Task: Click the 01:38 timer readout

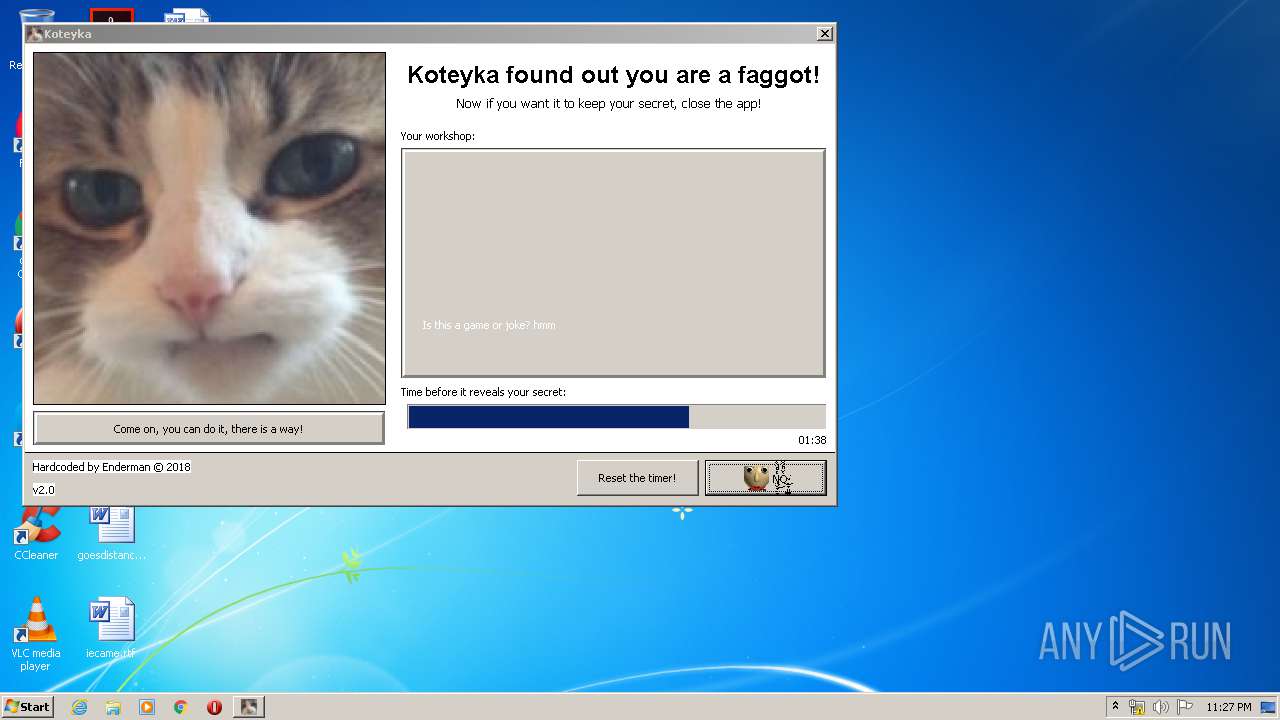Action: [x=812, y=440]
